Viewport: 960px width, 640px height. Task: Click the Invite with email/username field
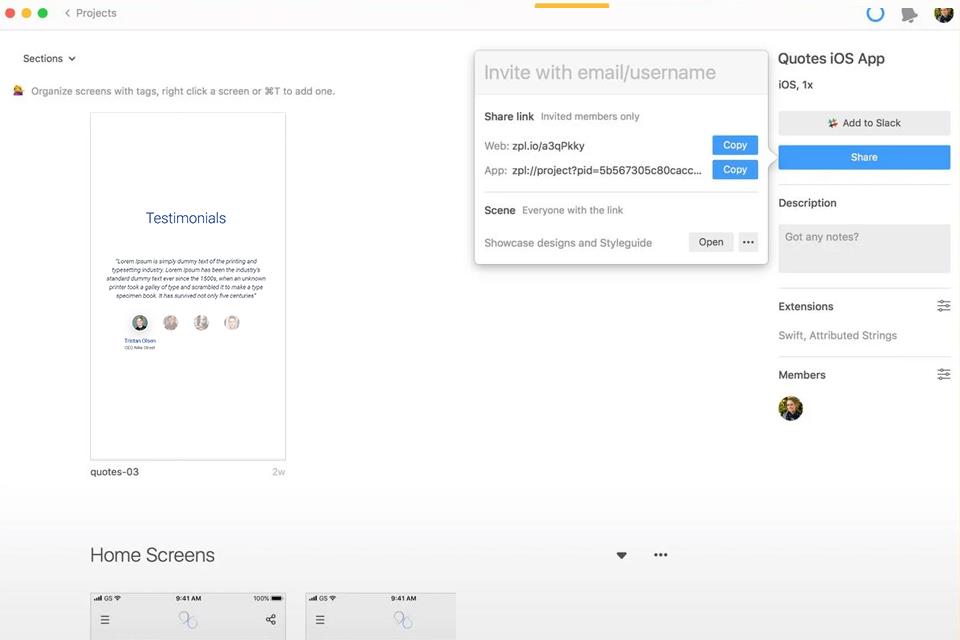pos(620,72)
